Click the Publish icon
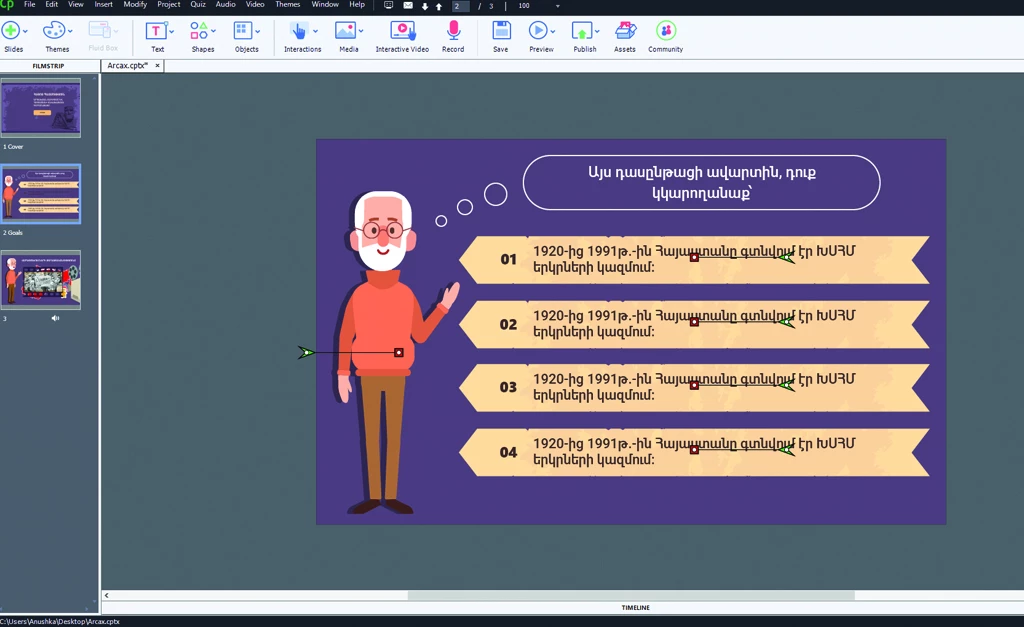Viewport: 1024px width, 627px height. 581,31
